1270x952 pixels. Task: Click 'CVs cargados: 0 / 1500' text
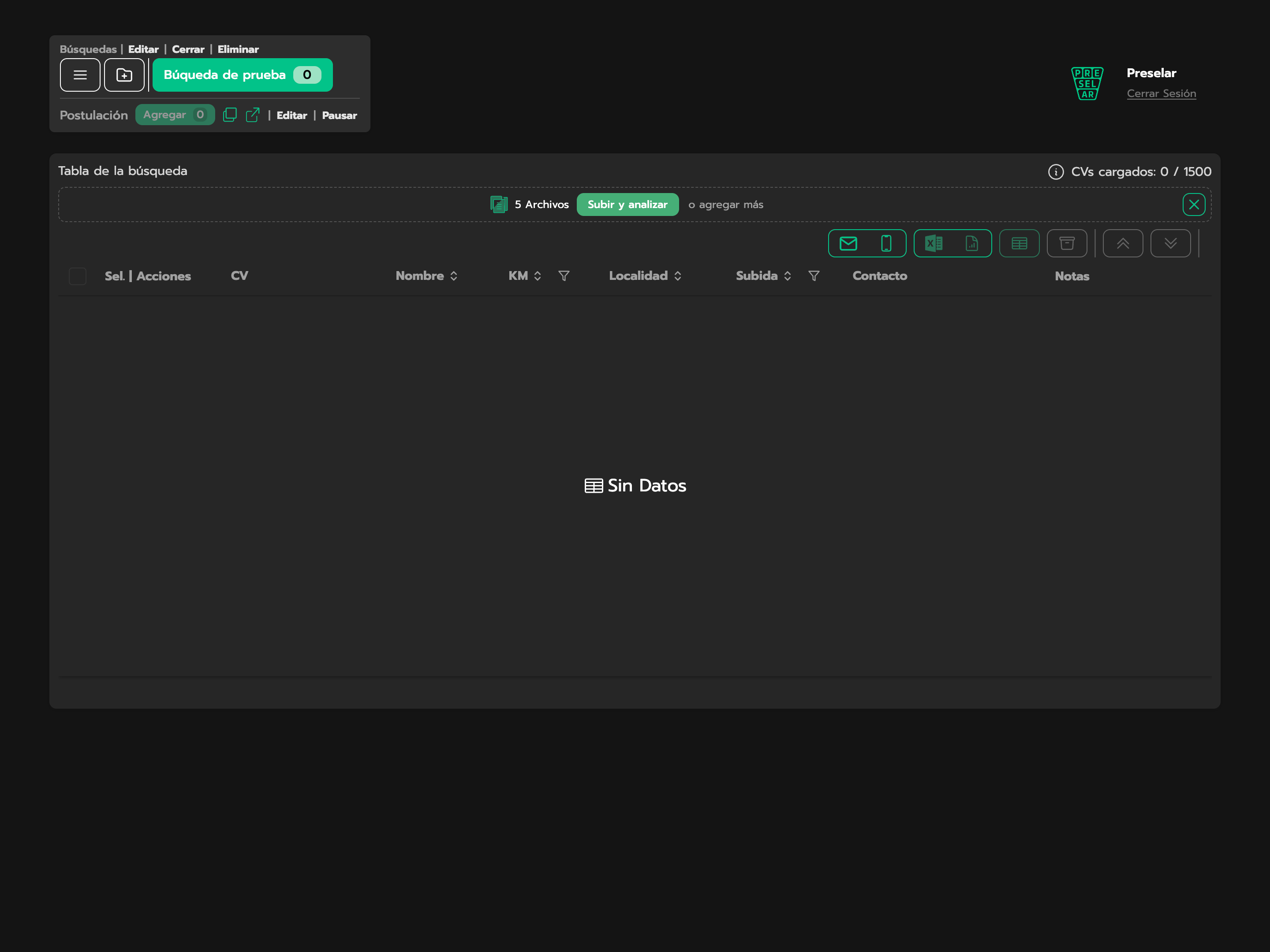click(x=1141, y=171)
